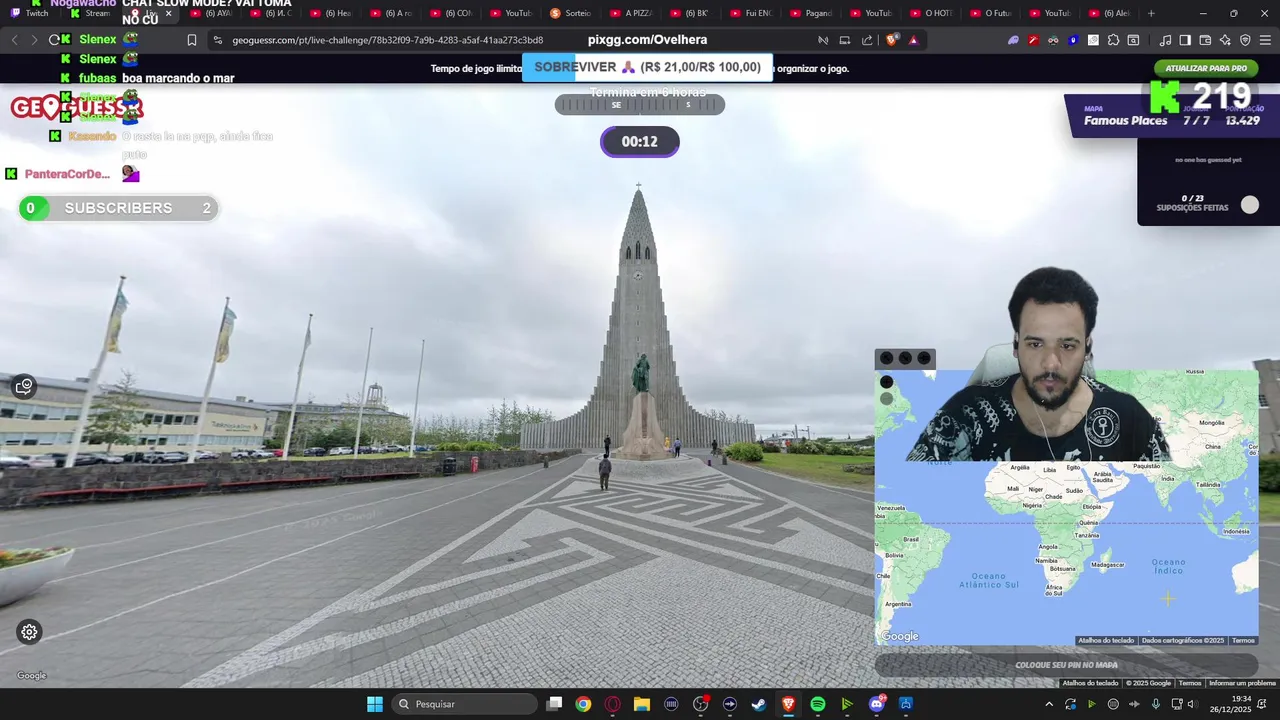
Task: Open Task View on the taskbar
Action: coord(555,704)
